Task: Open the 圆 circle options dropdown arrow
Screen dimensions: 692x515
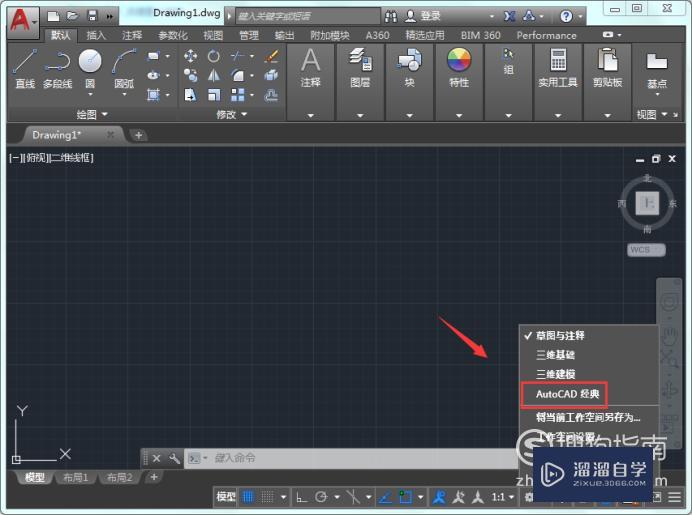Action: pyautogui.click(x=90, y=94)
